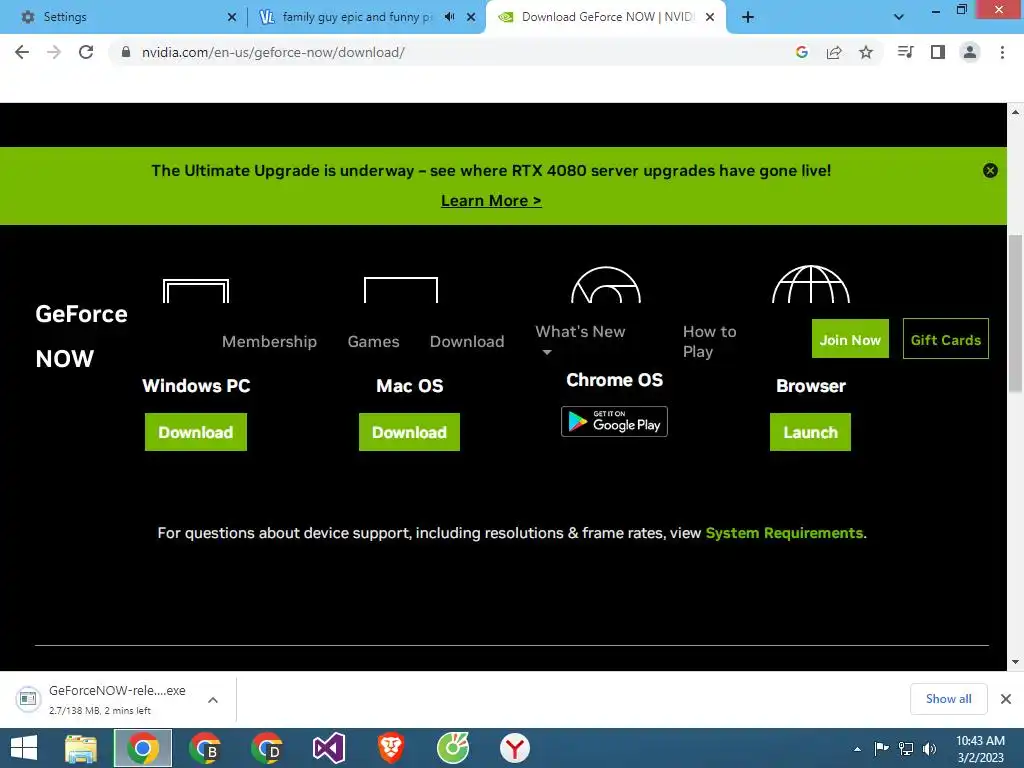Open the Windows Start menu
The width and height of the screenshot is (1024, 768).
(x=24, y=748)
